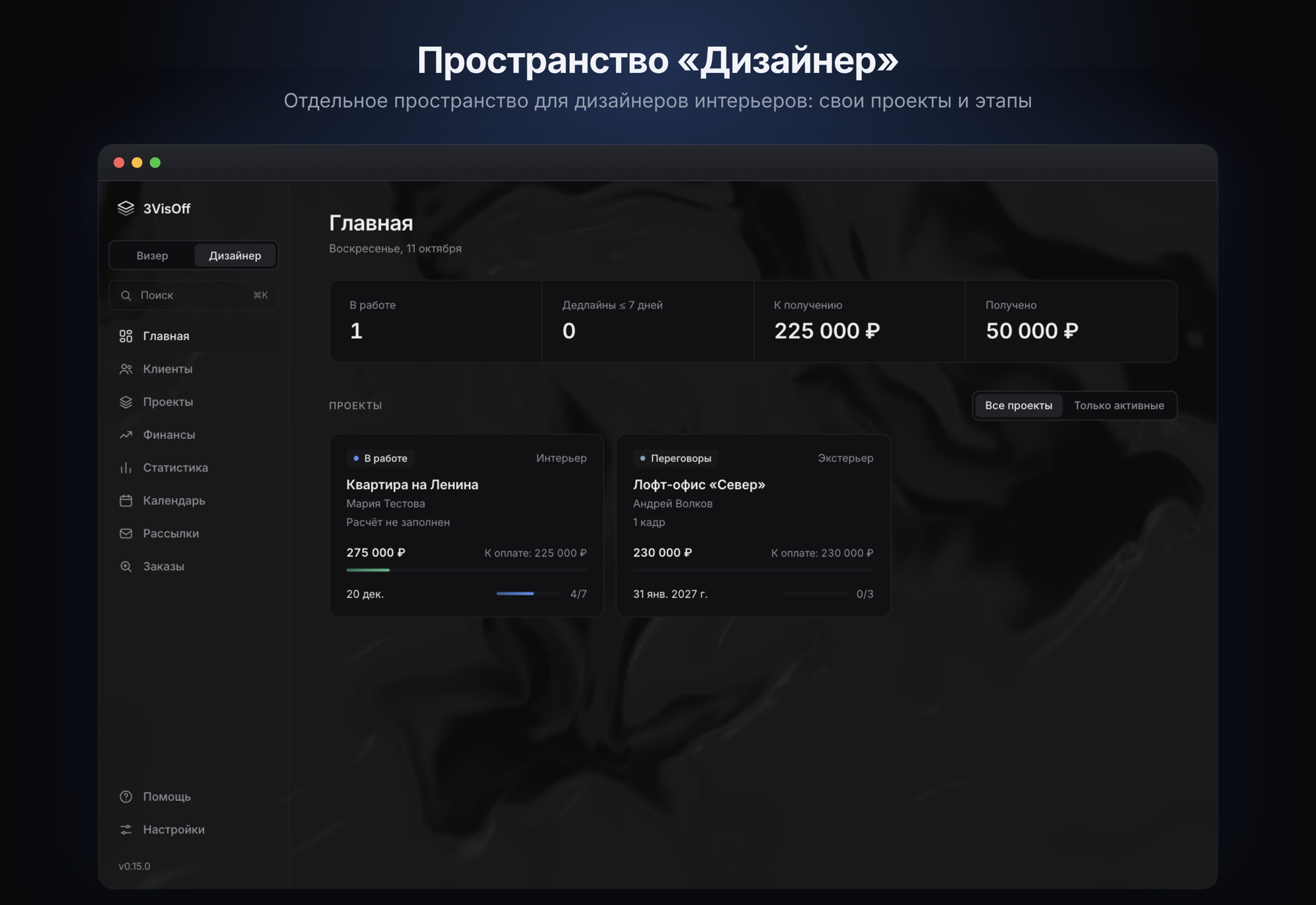Click the Главная grid icon
Screen dimensions: 1316x905
point(126,336)
